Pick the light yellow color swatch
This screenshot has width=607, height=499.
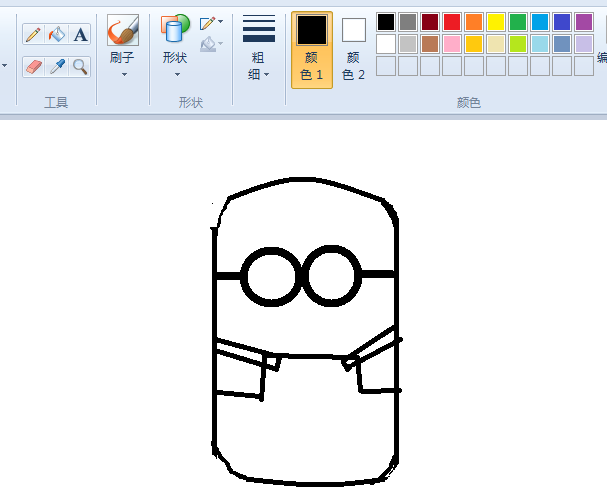coord(496,44)
